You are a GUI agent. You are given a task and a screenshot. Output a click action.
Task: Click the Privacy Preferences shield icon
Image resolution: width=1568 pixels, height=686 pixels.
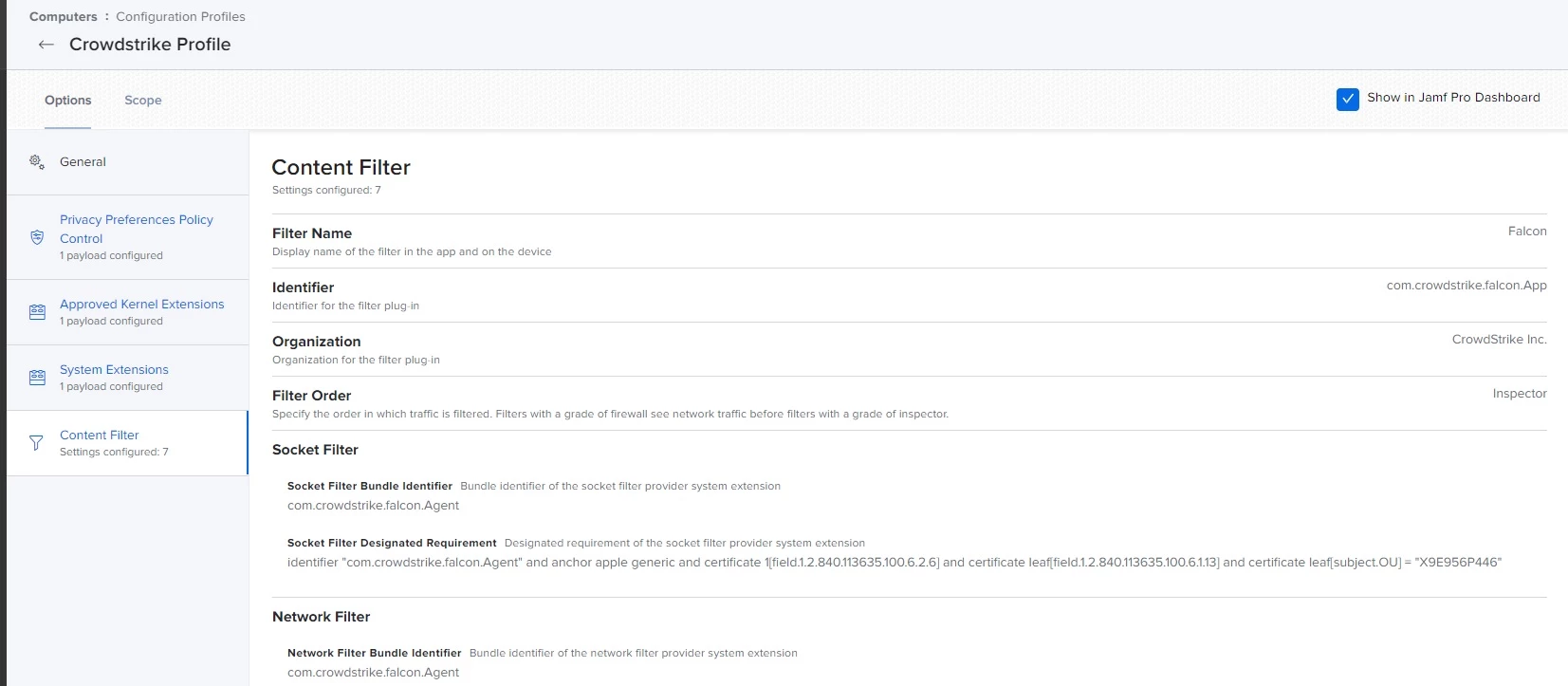click(x=37, y=237)
